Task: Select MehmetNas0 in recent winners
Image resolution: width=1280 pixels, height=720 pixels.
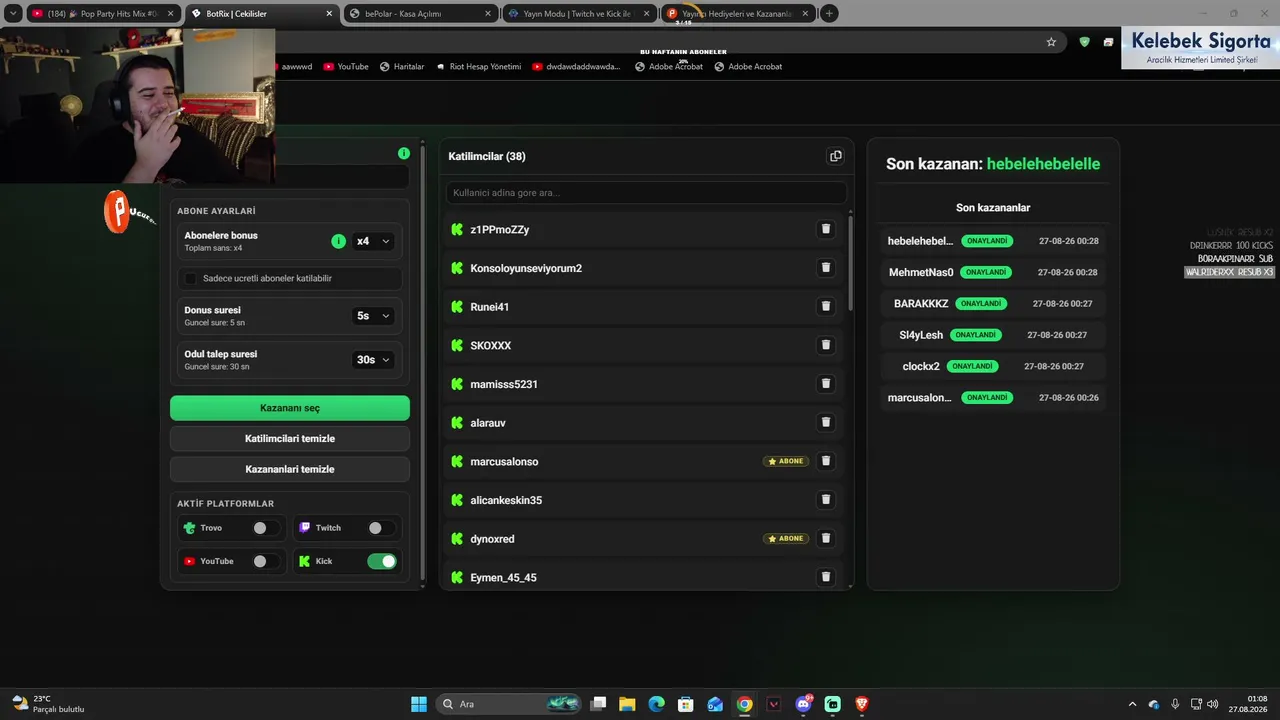Action: 993,272
